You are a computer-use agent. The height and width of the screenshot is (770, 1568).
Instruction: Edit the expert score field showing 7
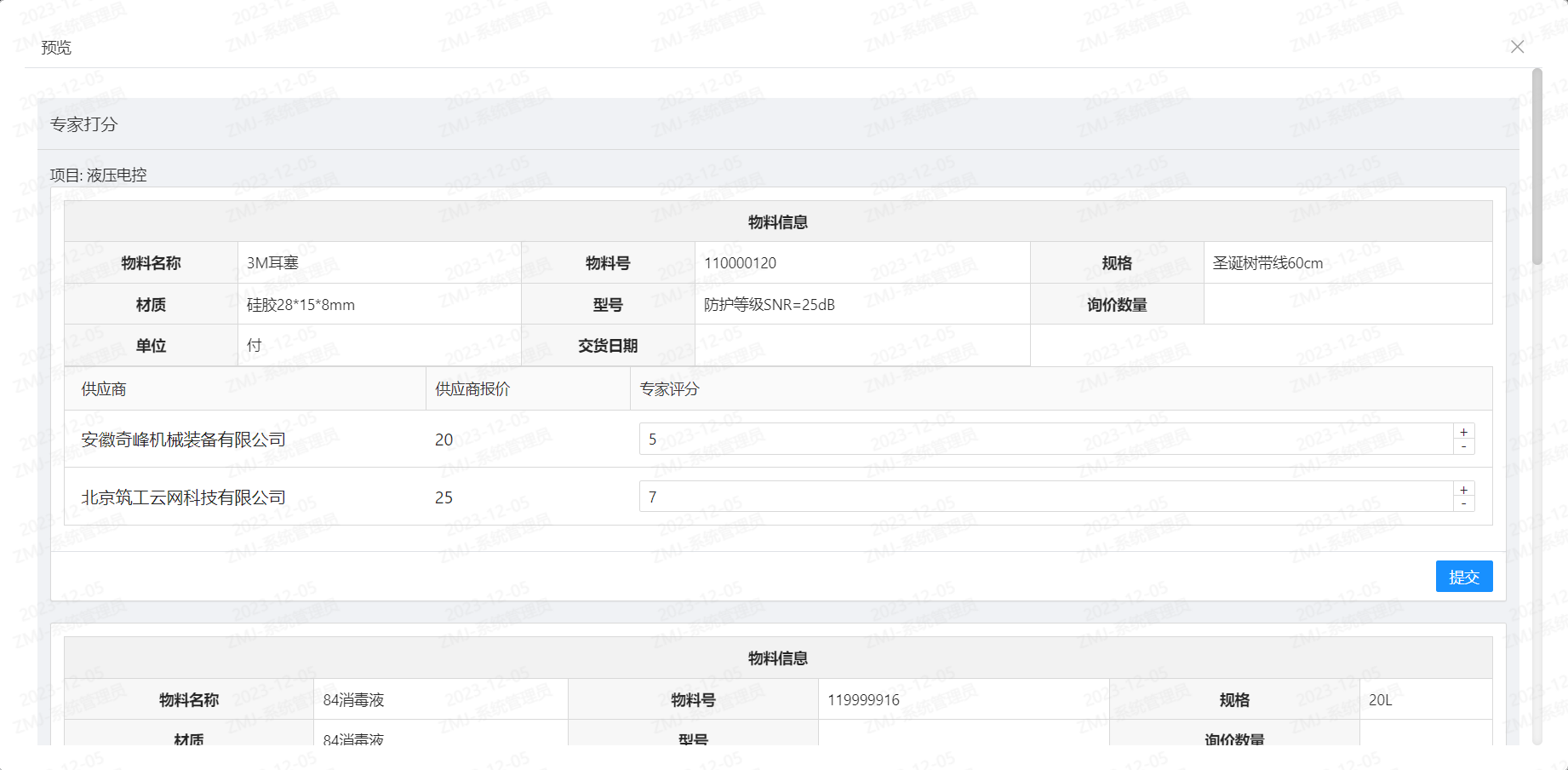click(1046, 497)
